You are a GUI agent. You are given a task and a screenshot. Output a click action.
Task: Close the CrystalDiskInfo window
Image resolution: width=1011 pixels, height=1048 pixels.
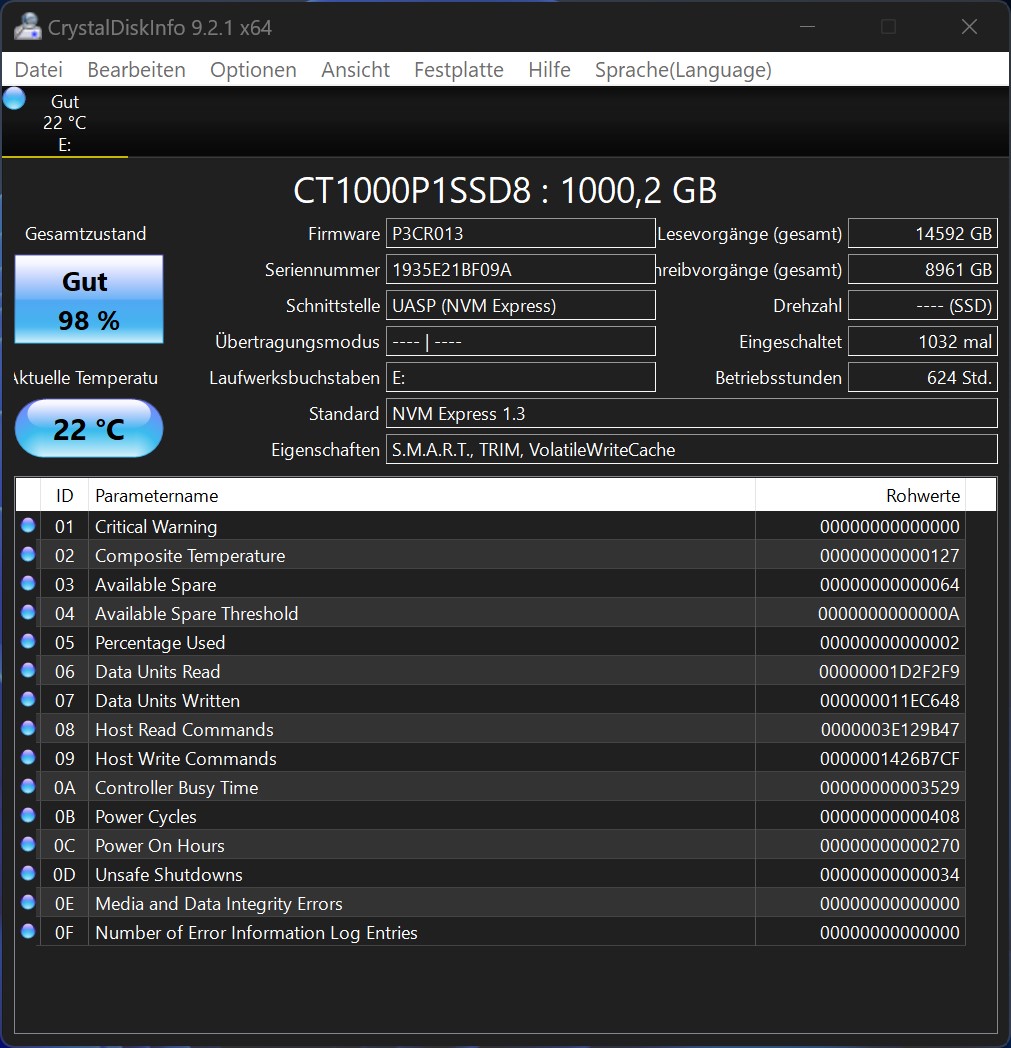(969, 27)
